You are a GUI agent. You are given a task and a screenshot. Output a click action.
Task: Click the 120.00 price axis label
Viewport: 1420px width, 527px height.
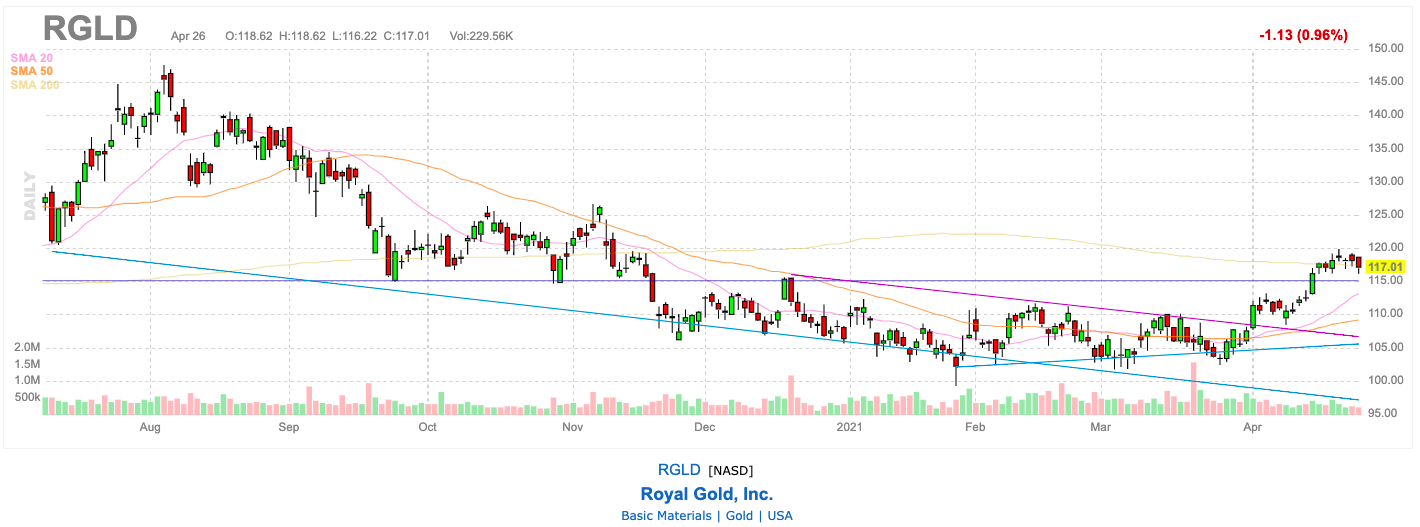1385,248
